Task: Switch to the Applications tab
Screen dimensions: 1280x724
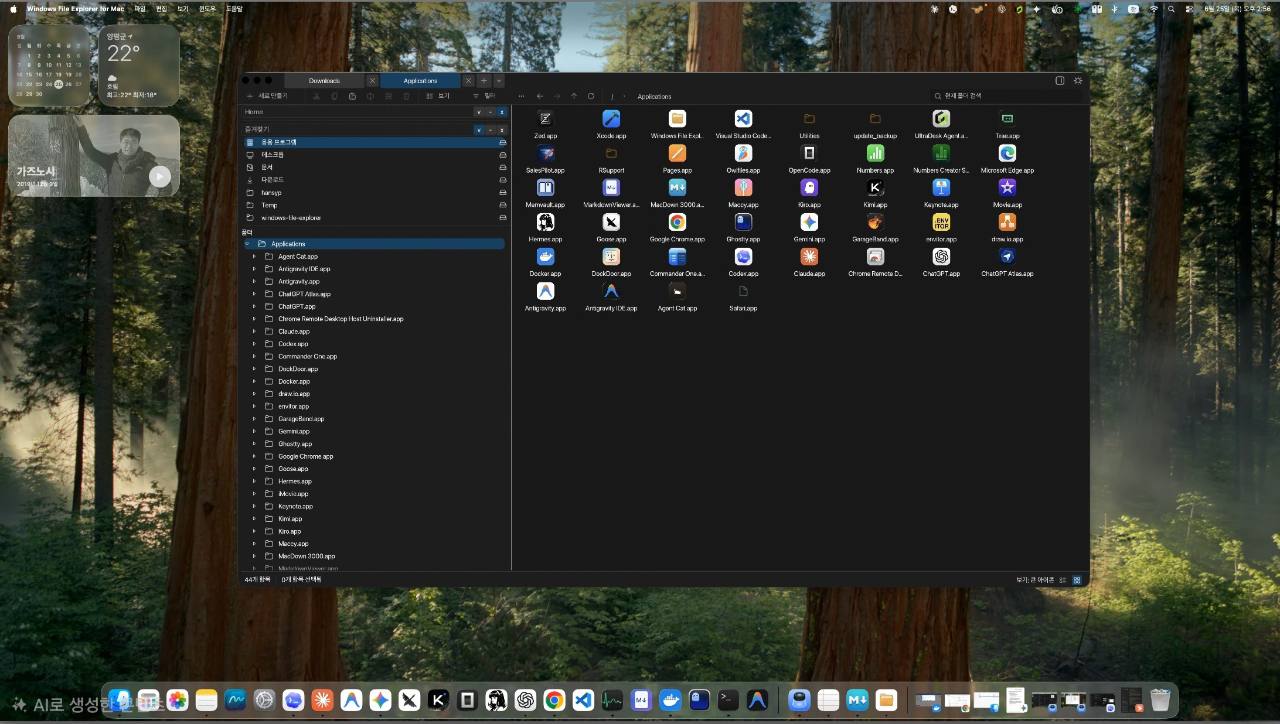Action: click(x=420, y=80)
